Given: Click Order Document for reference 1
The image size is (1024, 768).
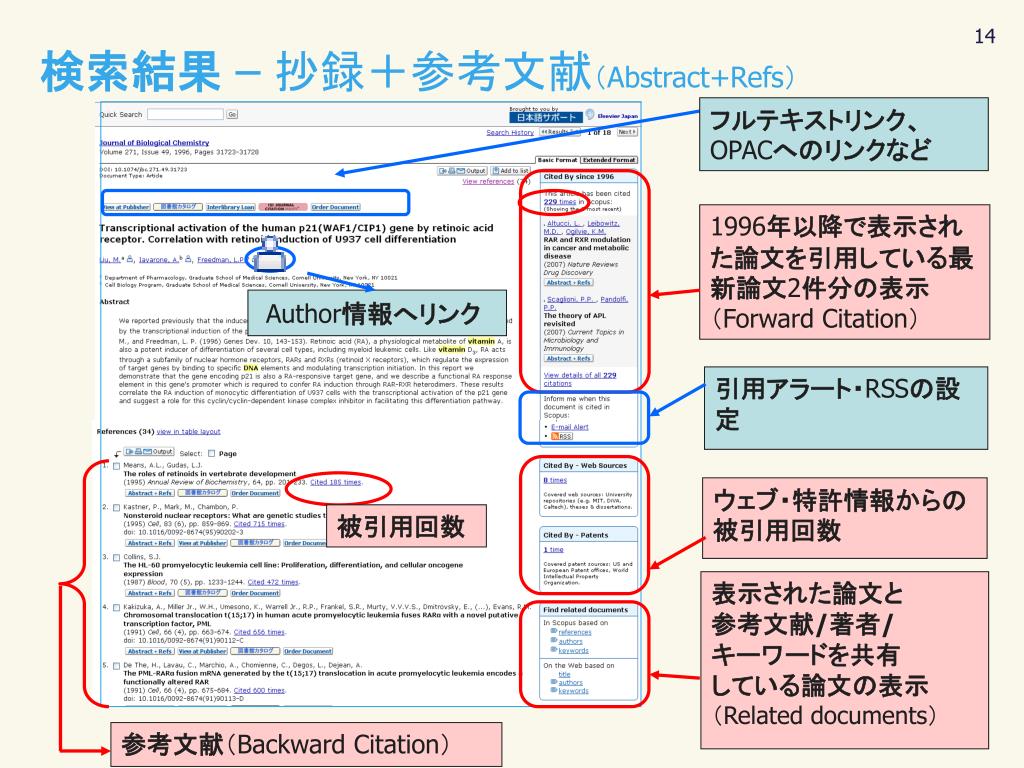Looking at the screenshot, I should (x=255, y=493).
